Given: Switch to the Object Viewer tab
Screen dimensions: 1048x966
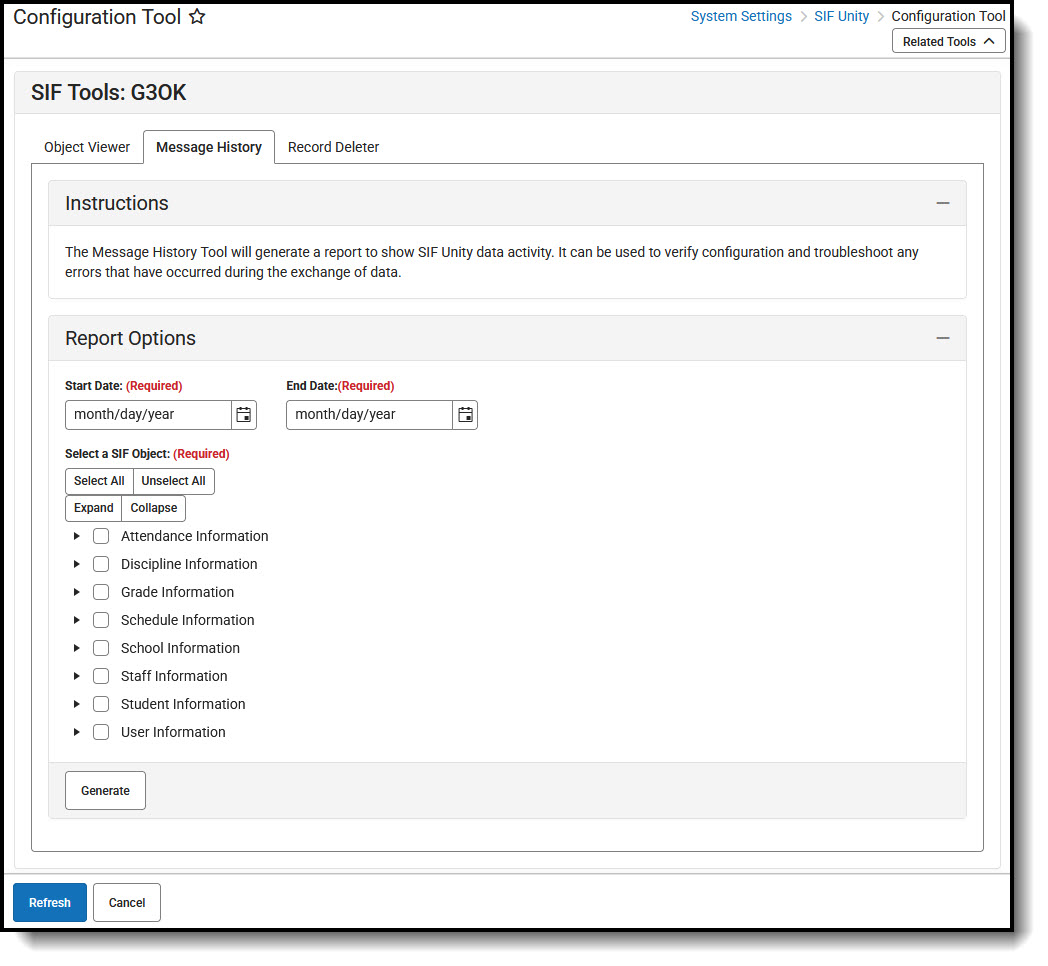Looking at the screenshot, I should 87,147.
